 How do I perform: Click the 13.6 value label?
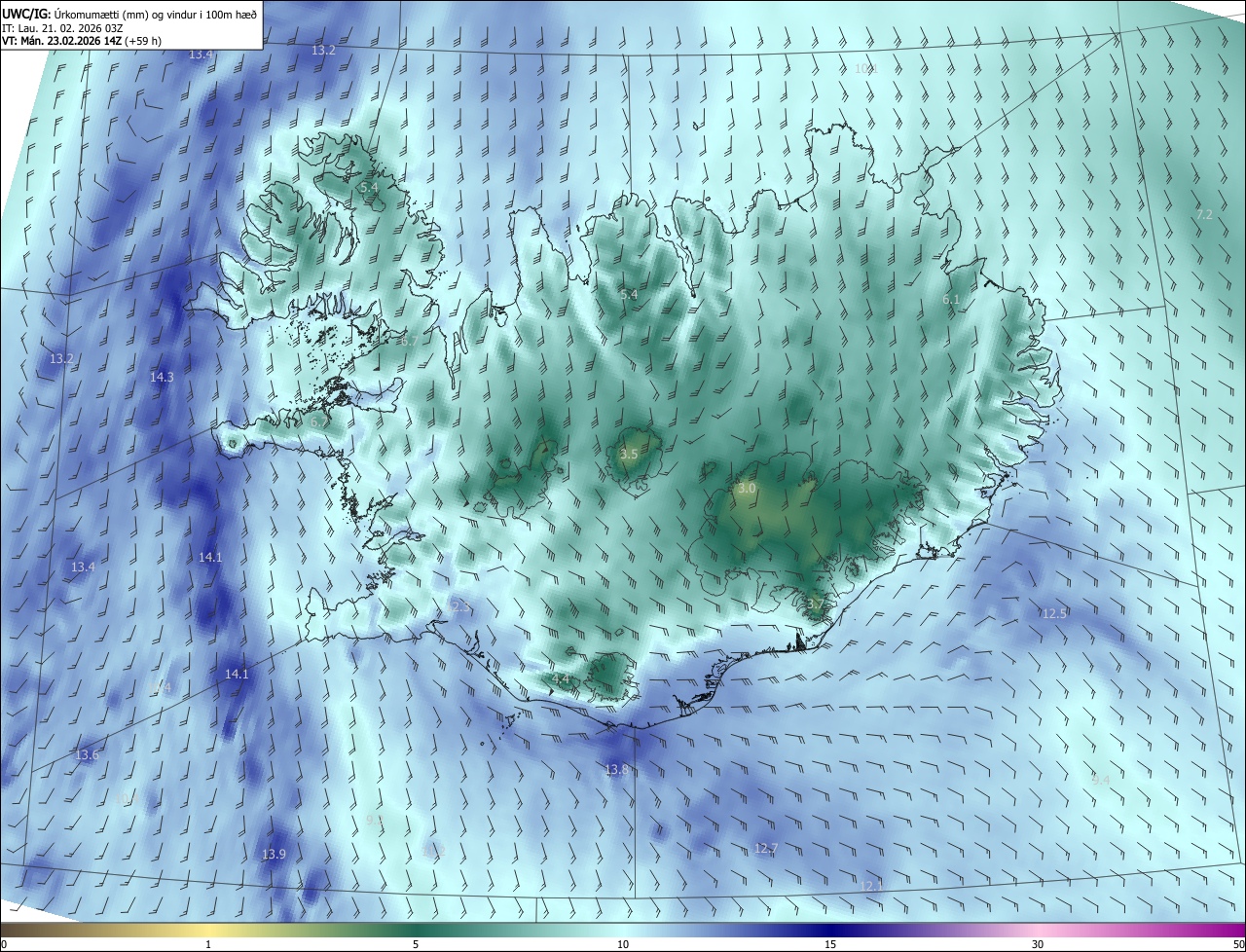pos(87,755)
